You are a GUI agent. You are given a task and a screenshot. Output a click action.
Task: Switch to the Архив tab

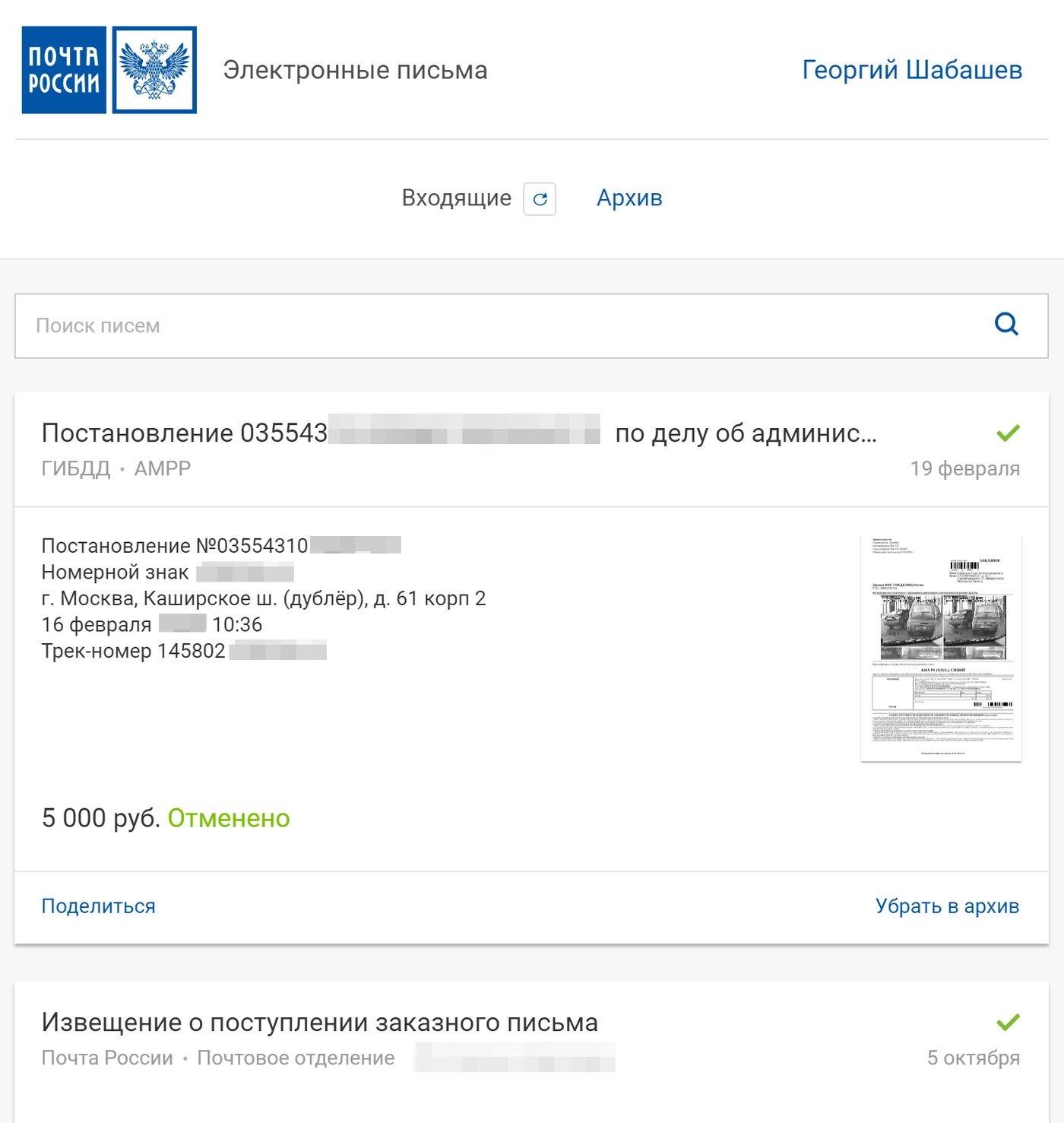(629, 198)
